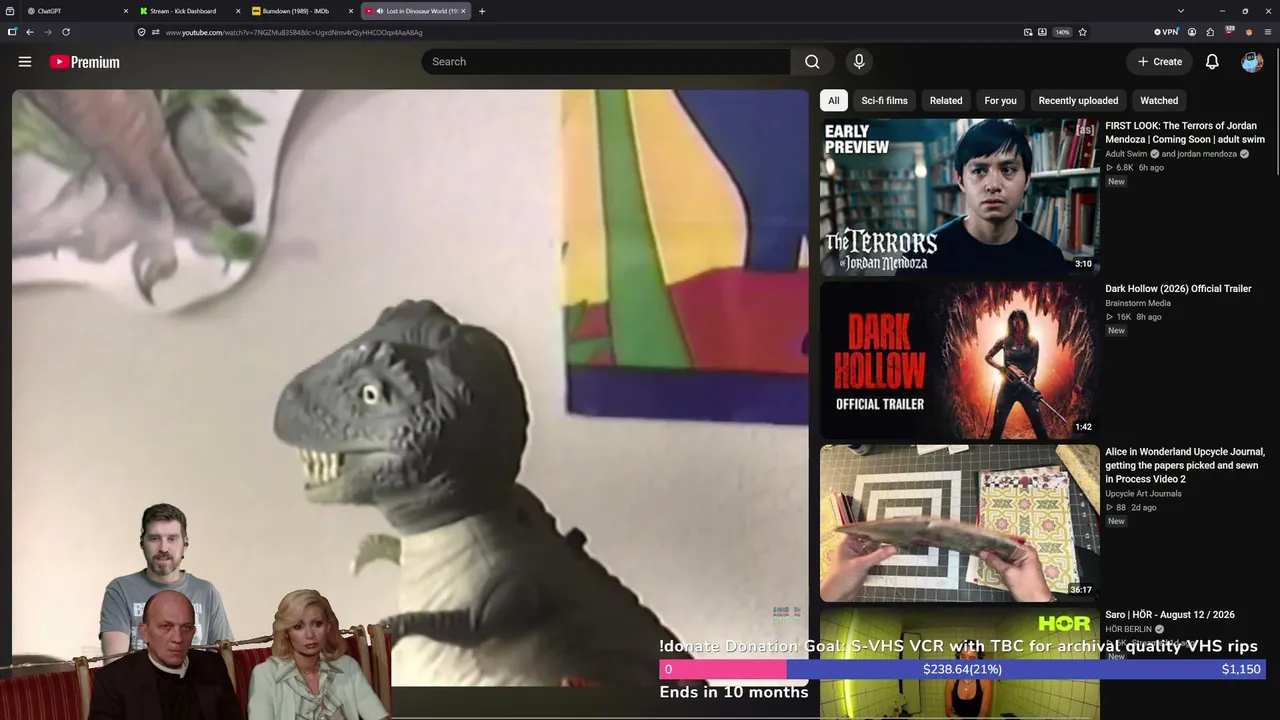
Task: Open the browser application menu
Action: 1268,32
